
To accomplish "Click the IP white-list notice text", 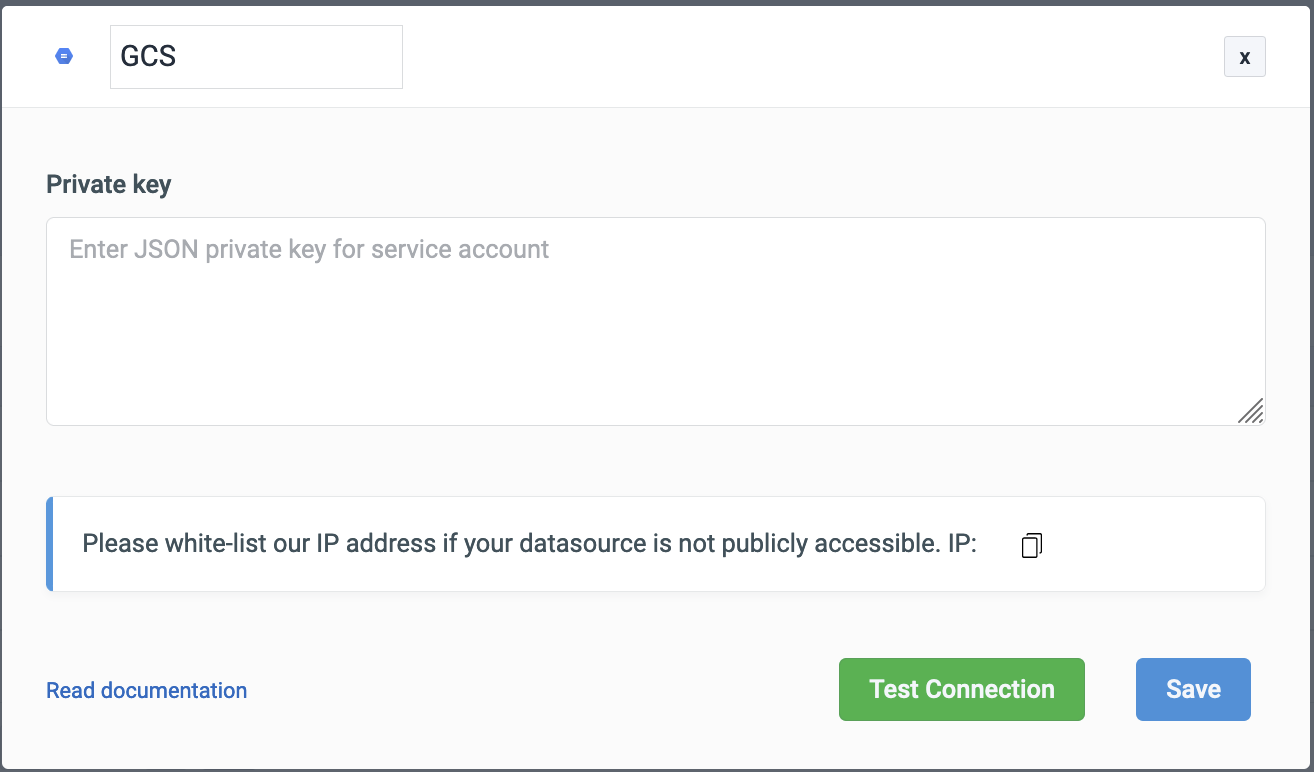I will pyautogui.click(x=500, y=544).
